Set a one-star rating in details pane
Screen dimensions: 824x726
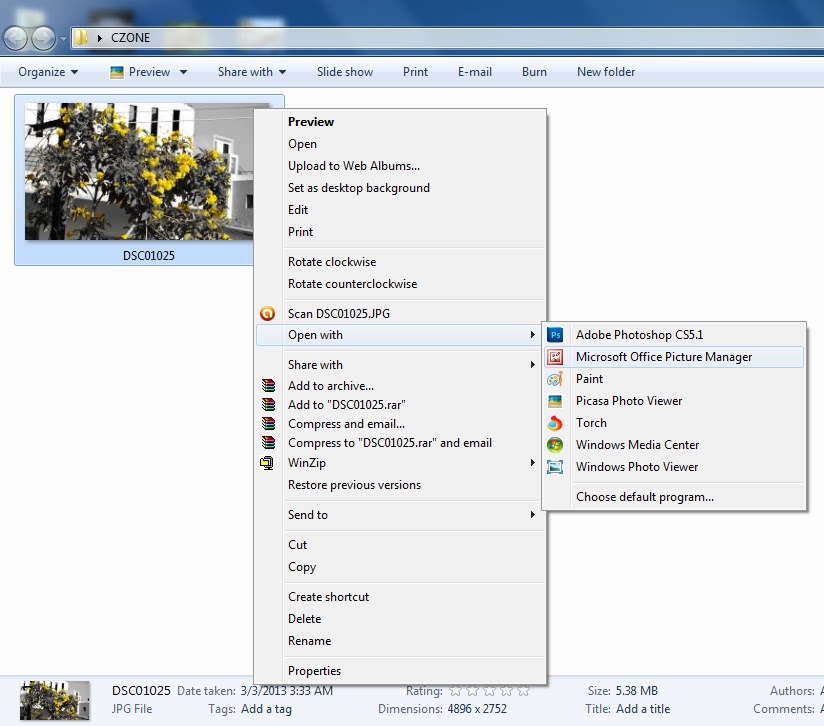tap(456, 691)
